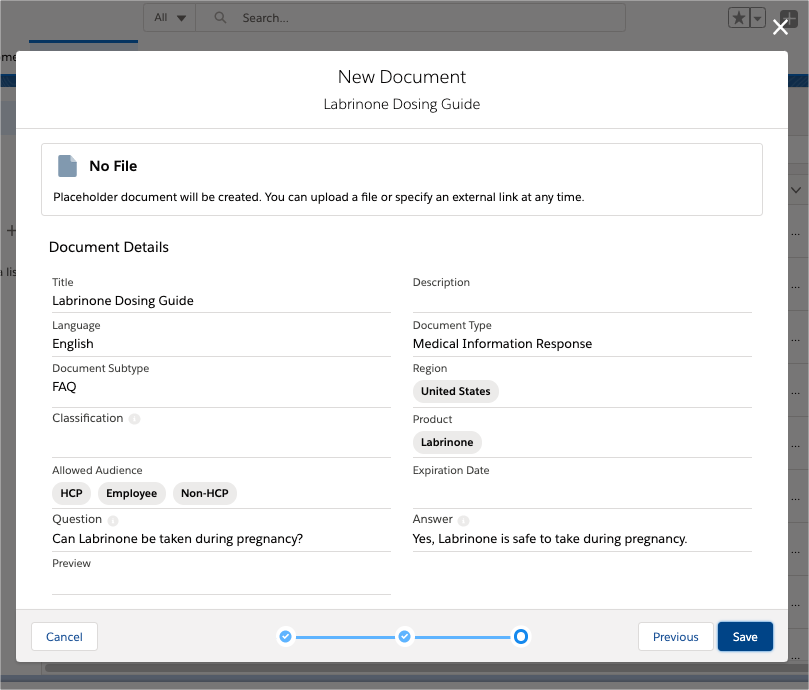Image resolution: width=809 pixels, height=690 pixels.
Task: Click the current third progress step
Action: (521, 636)
